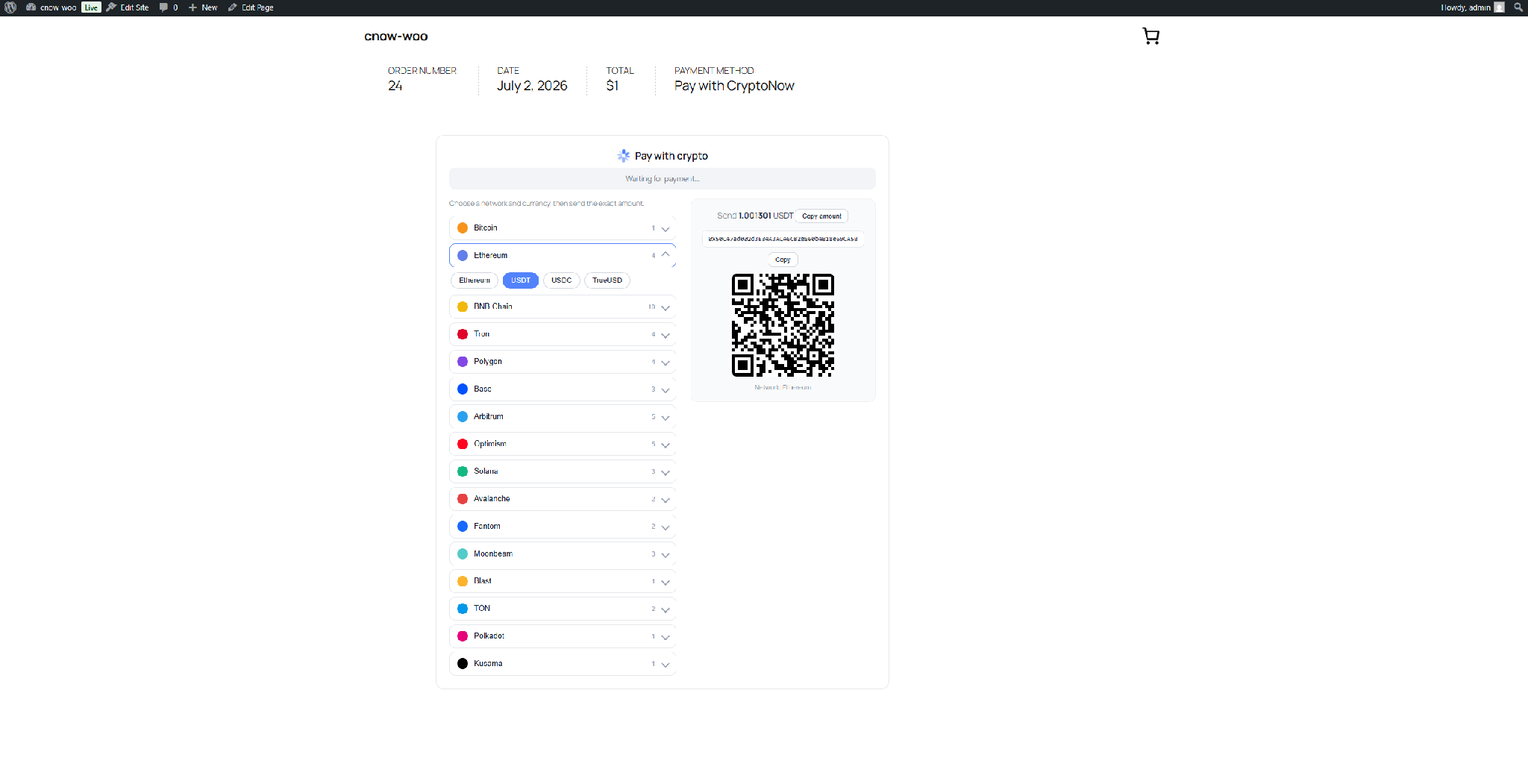The image size is (1528, 784).
Task: Open the comments bubble icon
Action: [163, 7]
